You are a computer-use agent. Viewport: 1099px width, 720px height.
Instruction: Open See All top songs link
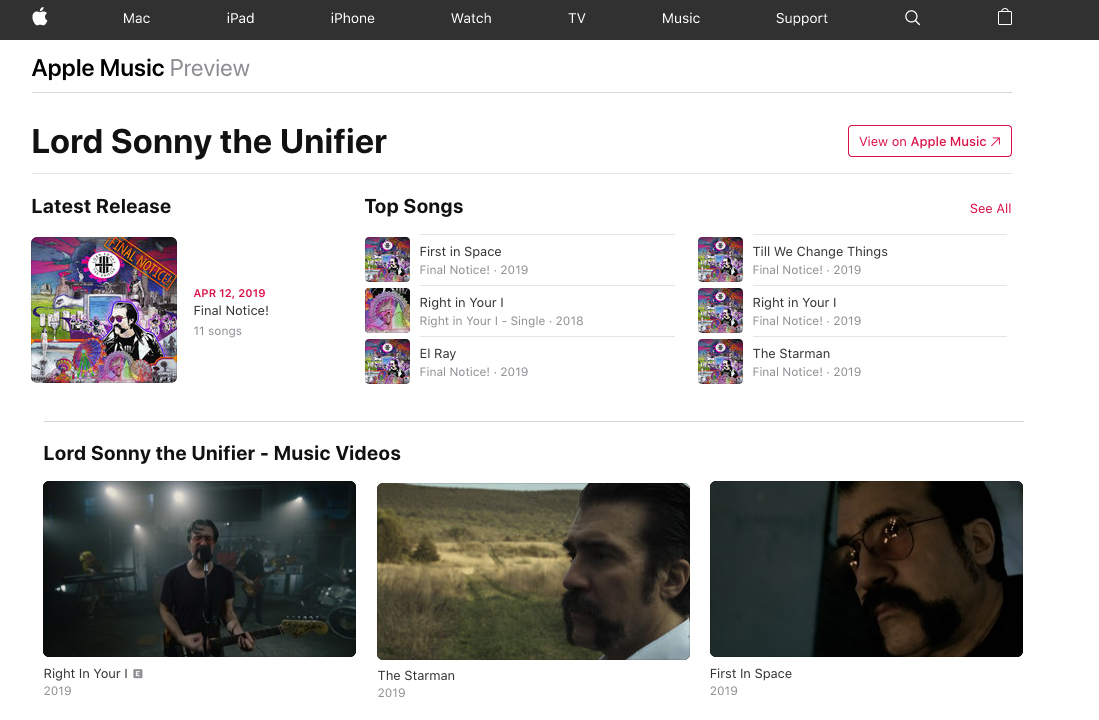point(990,208)
